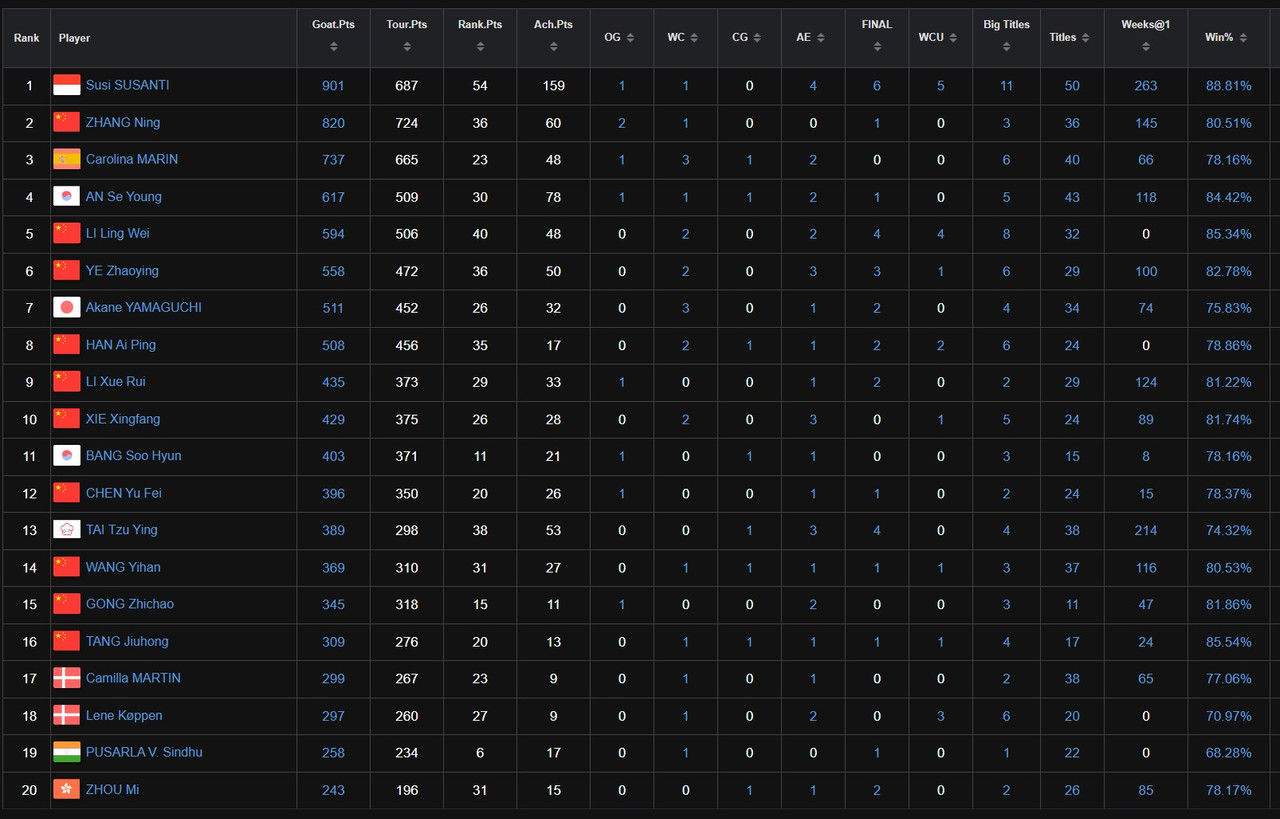Click Goat points value 901

[x=333, y=85]
